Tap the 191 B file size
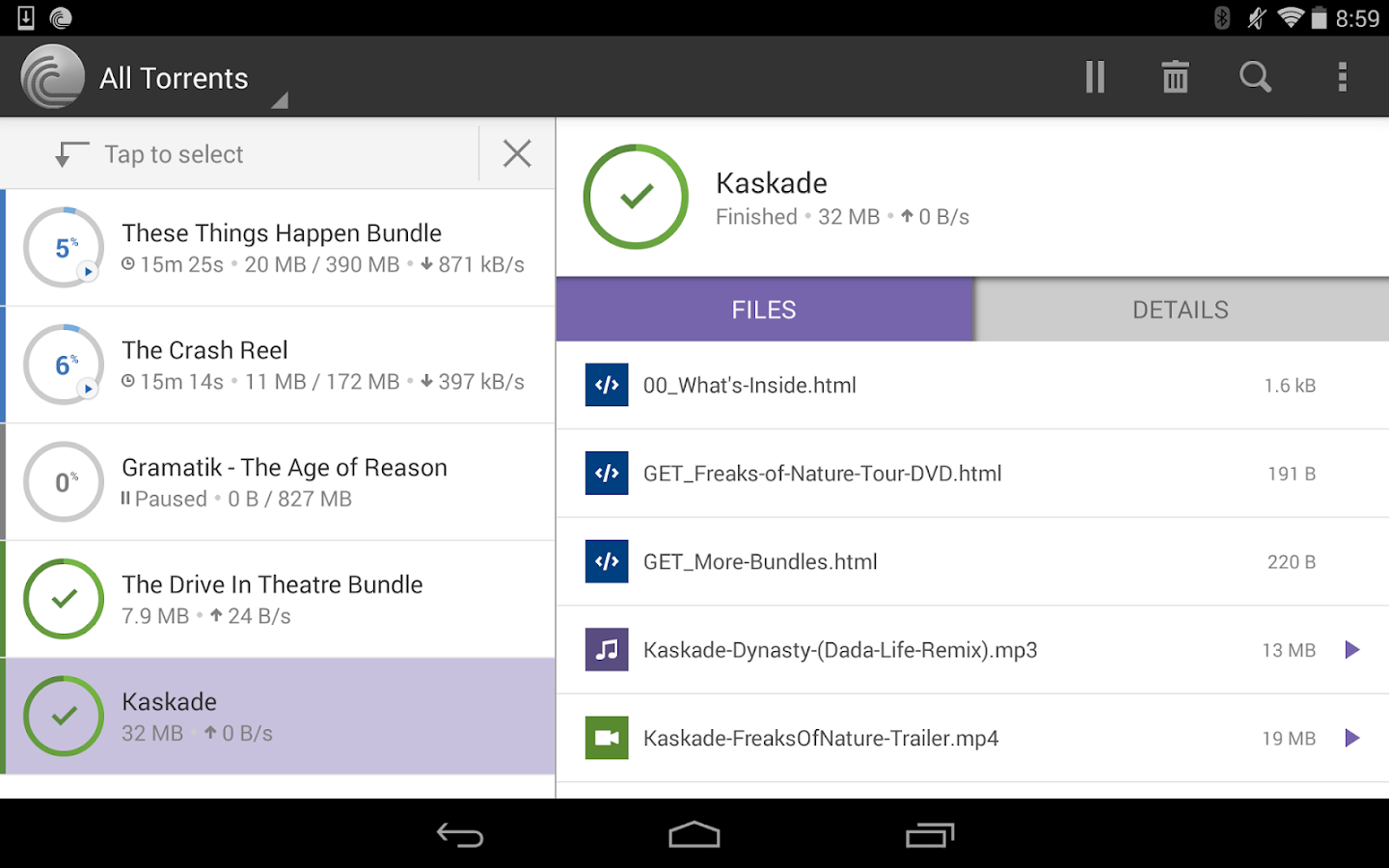This screenshot has width=1389, height=868. point(1292,474)
